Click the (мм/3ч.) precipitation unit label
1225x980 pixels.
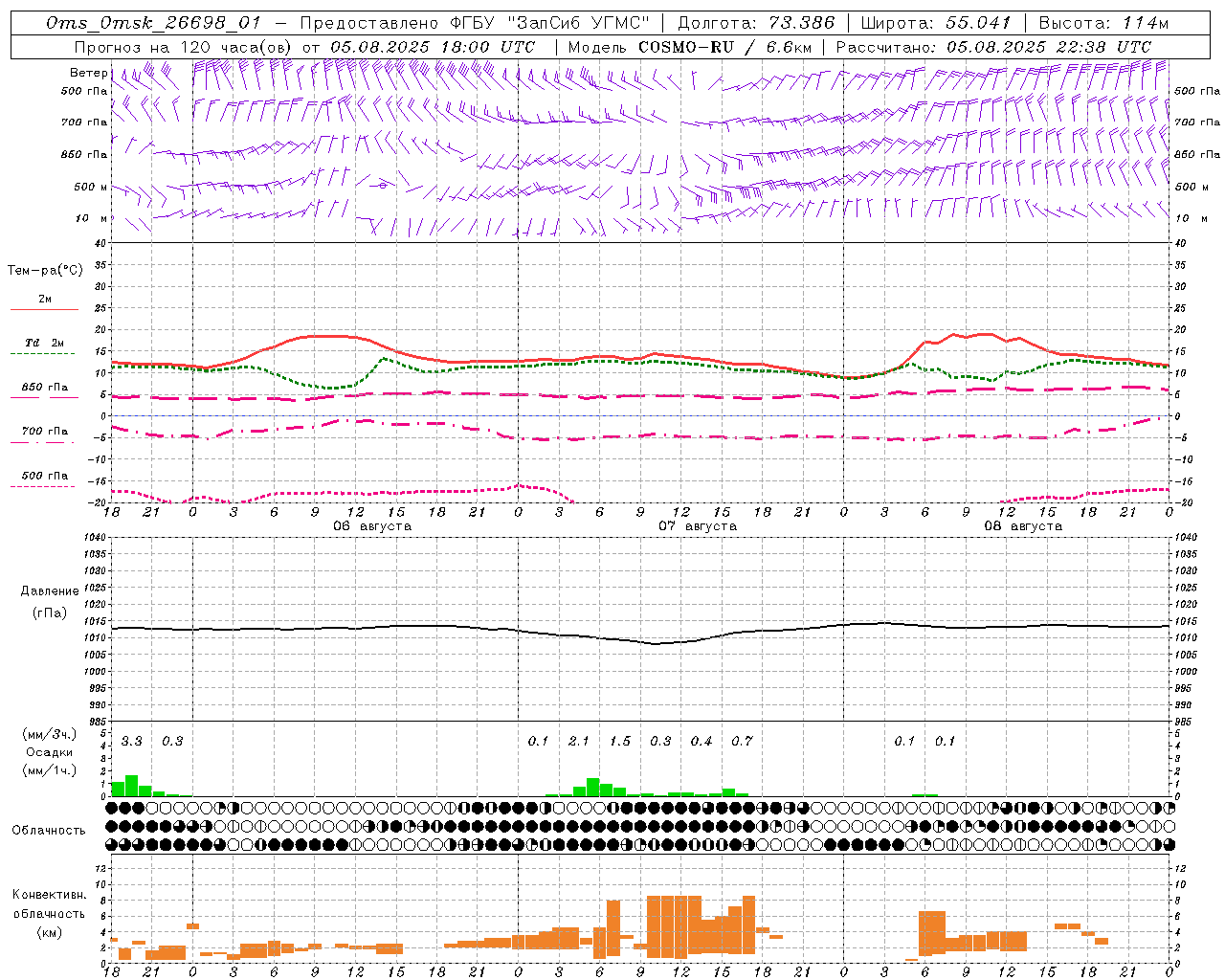(50, 735)
